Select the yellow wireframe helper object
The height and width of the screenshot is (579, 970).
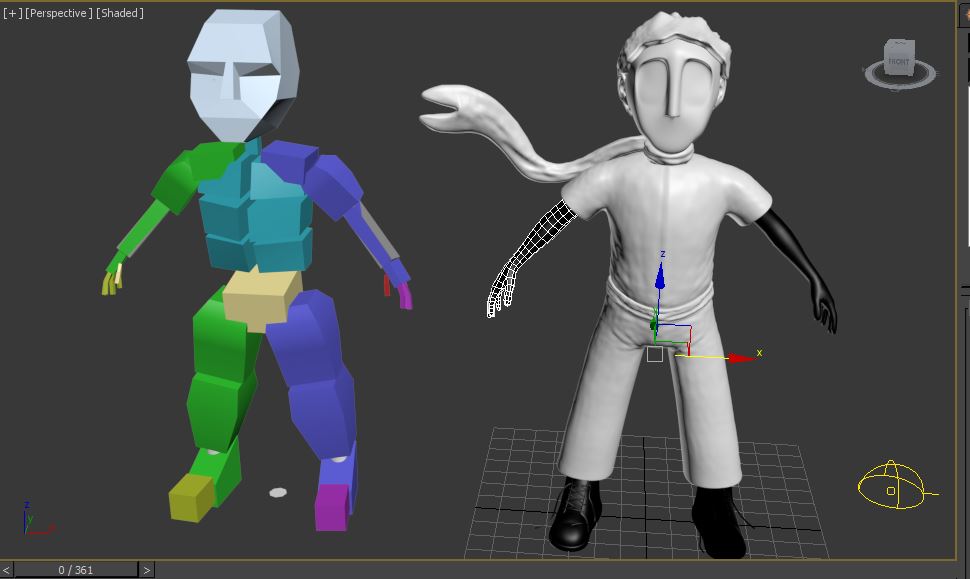coord(893,487)
